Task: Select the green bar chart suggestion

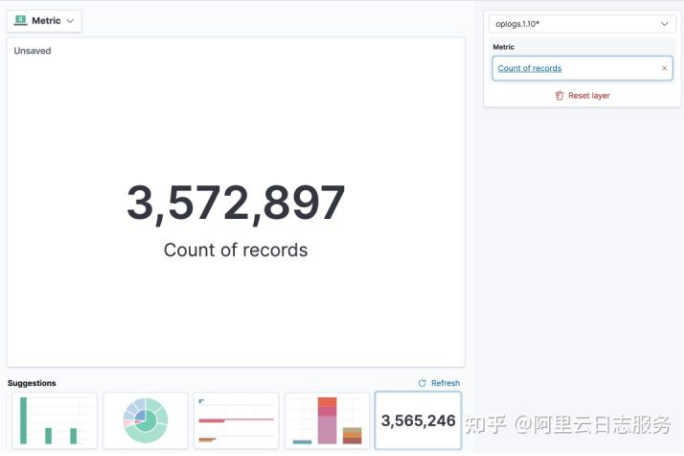Action: [55, 421]
